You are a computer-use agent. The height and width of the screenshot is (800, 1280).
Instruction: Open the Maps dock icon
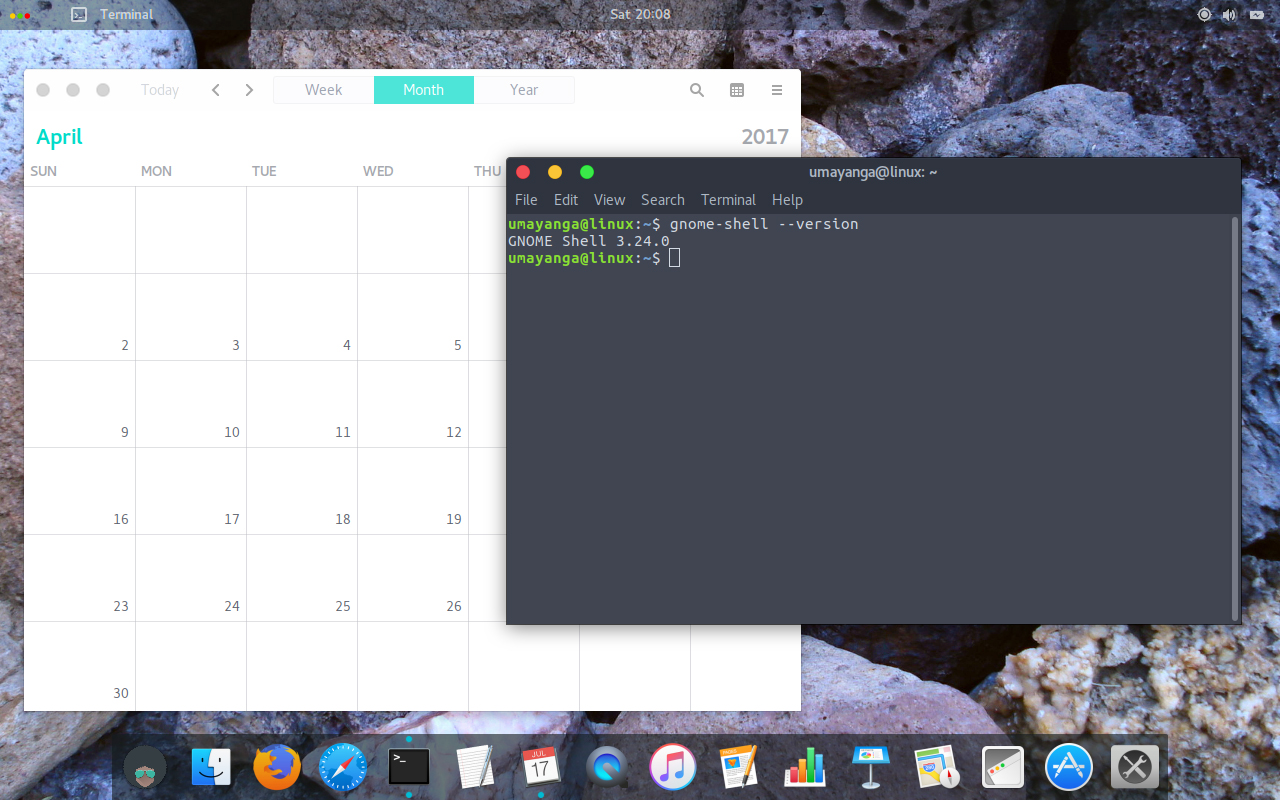(936, 768)
